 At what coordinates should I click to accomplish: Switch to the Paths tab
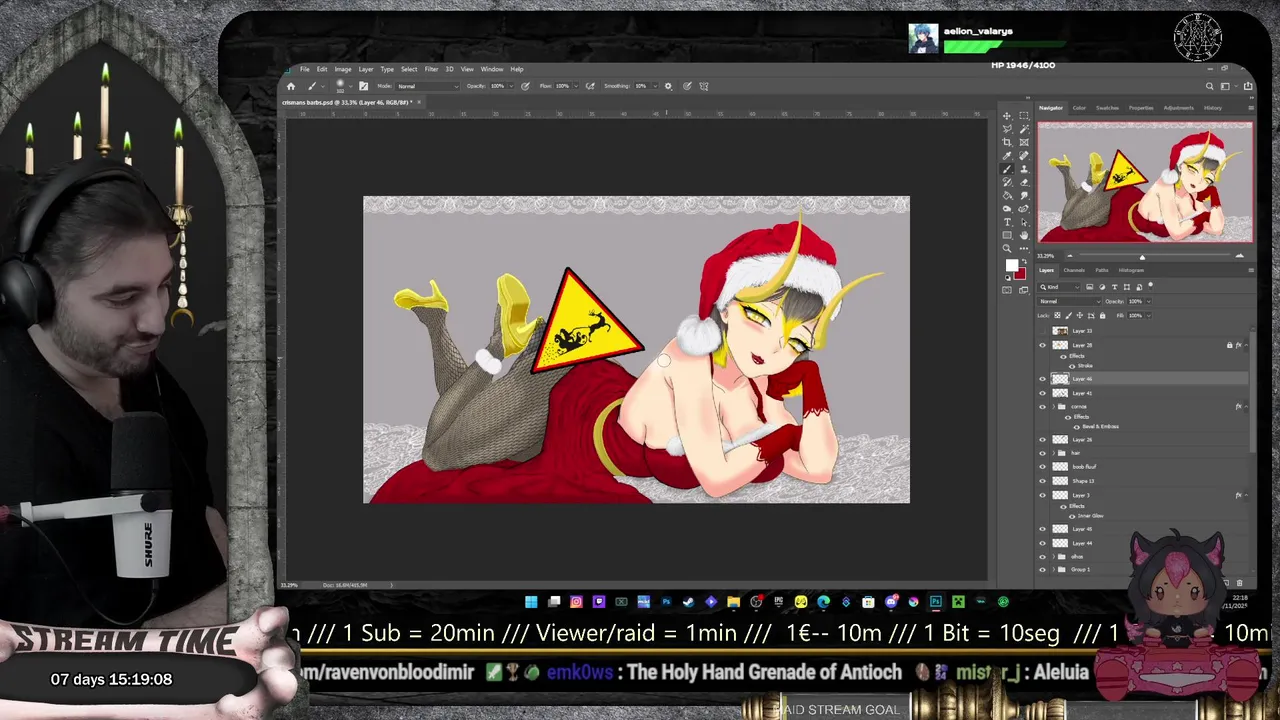(x=1102, y=270)
